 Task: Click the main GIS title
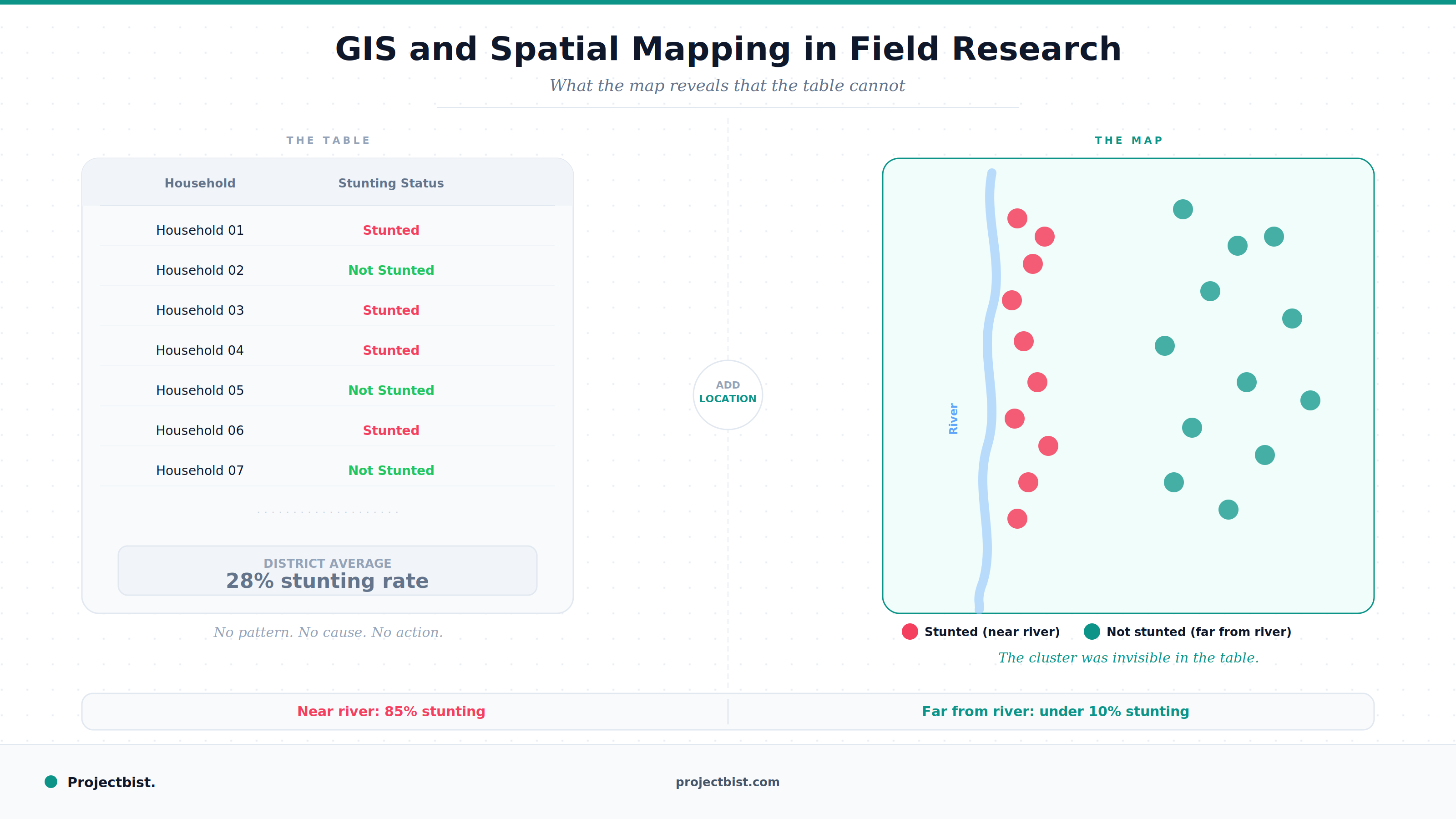[x=728, y=49]
